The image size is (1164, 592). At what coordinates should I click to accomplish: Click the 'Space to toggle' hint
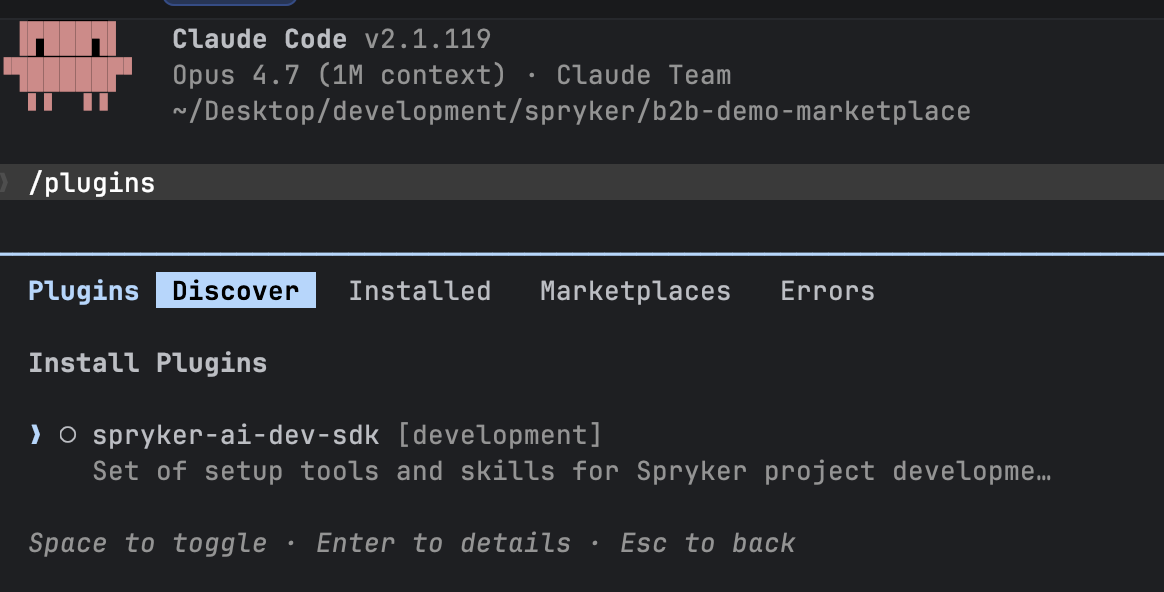(148, 544)
